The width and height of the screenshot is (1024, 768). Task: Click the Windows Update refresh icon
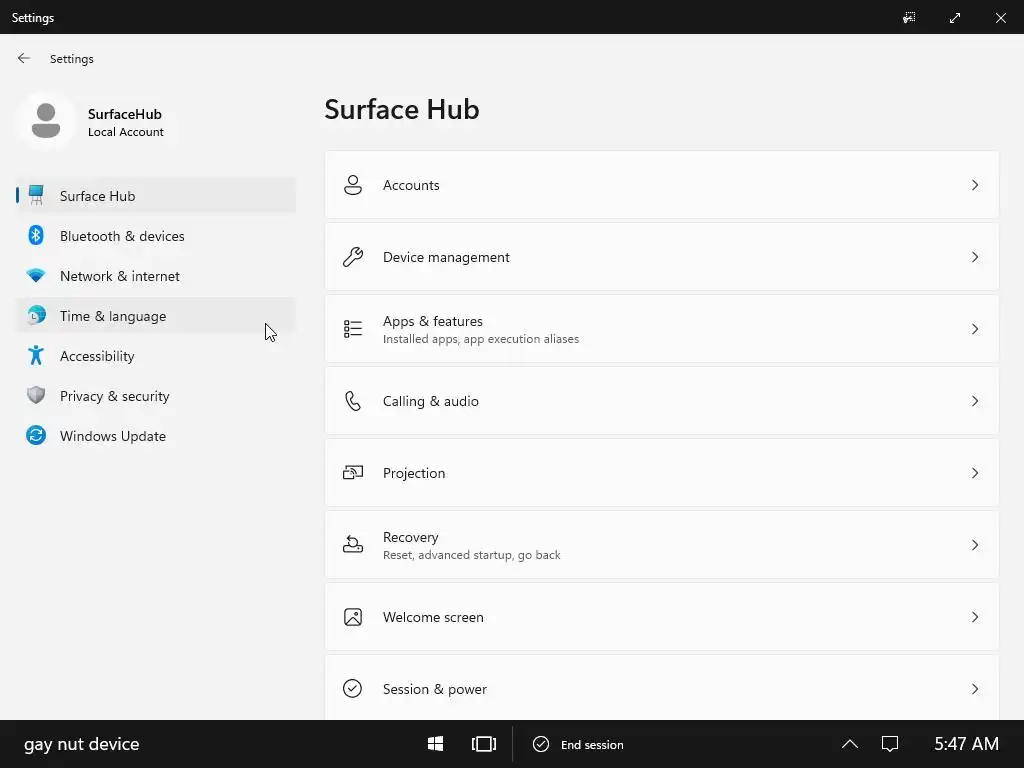coord(36,436)
